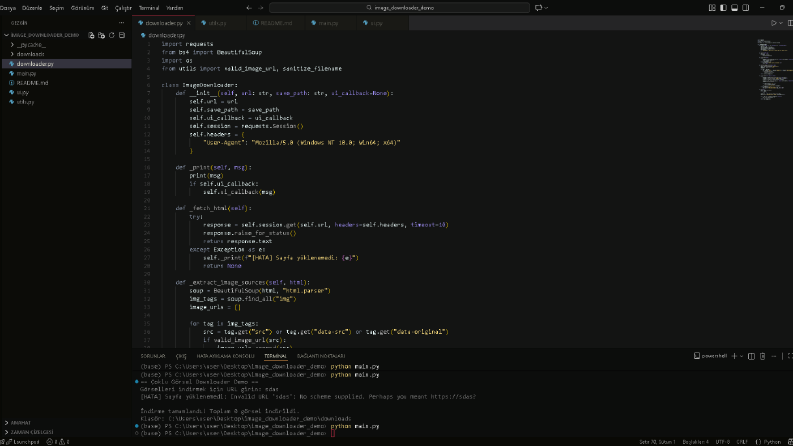Open the ÇIKIŞ panel tab
Viewport: 793px width, 446px height.
(181, 356)
